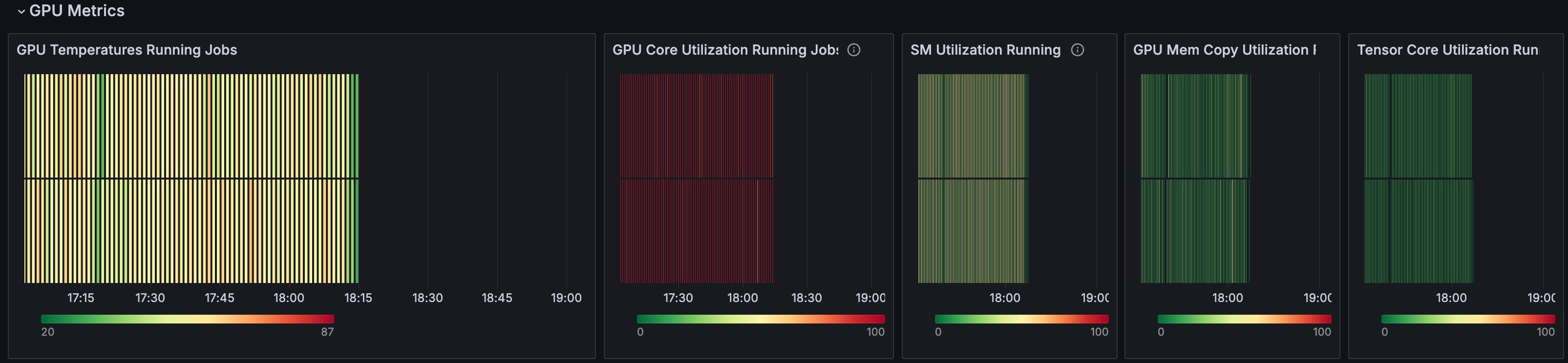Open GPU Temperatures Running Jobs panel title
The width and height of the screenshot is (1568, 363).
127,50
